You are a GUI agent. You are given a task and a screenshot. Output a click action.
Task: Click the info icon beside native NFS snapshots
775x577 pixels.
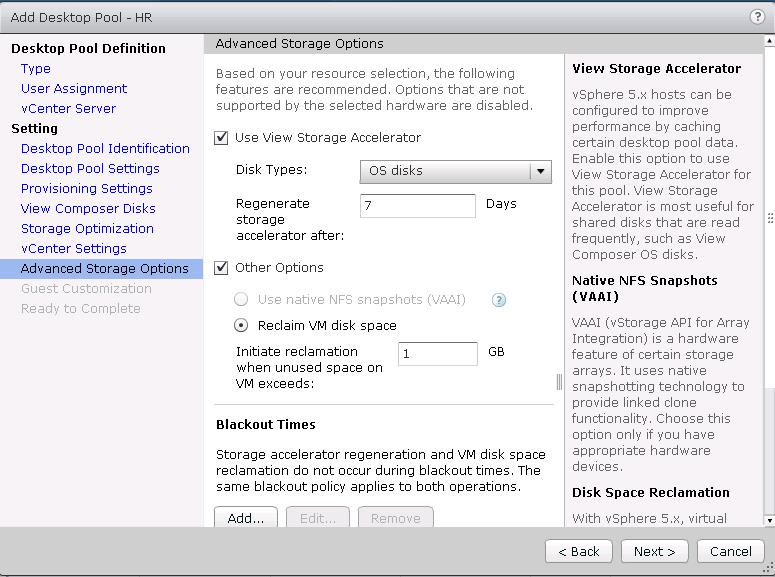[x=499, y=300]
